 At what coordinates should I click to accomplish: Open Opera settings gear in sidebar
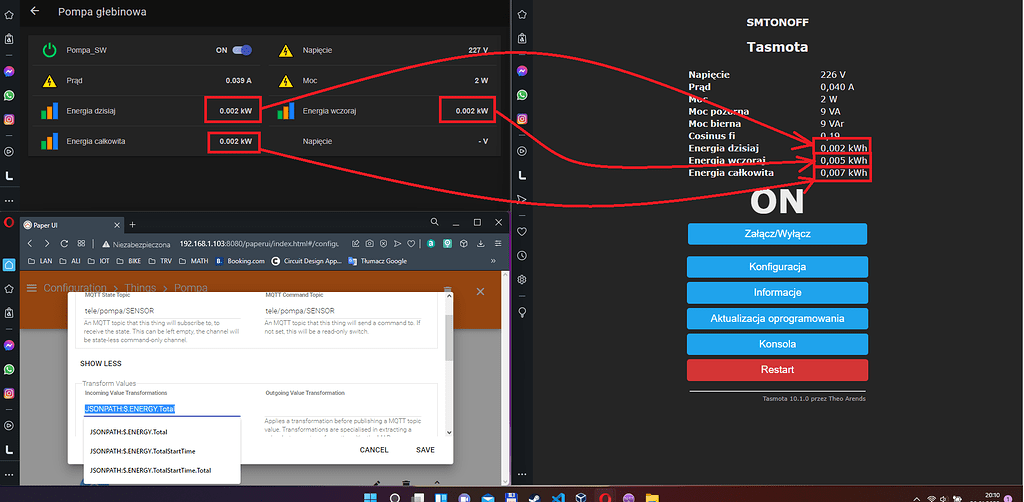point(521,279)
